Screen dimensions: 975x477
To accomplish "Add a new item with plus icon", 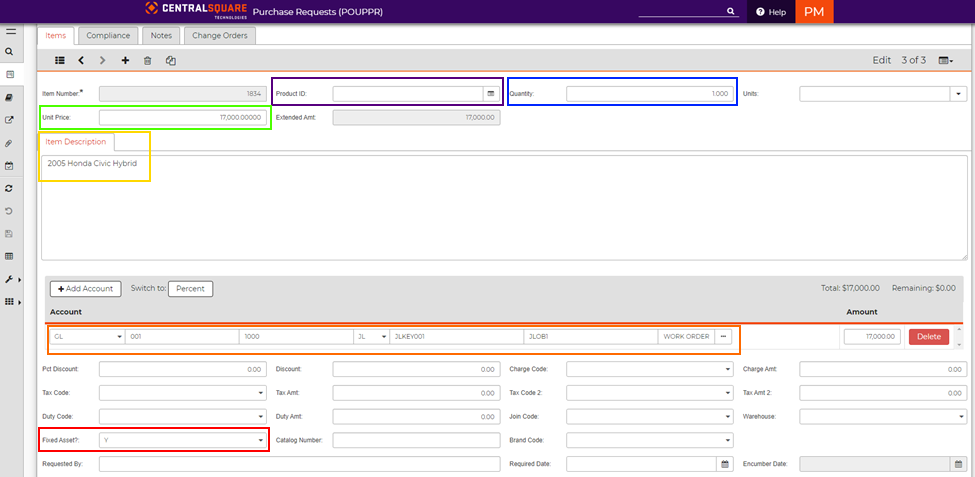I will pyautogui.click(x=125, y=60).
